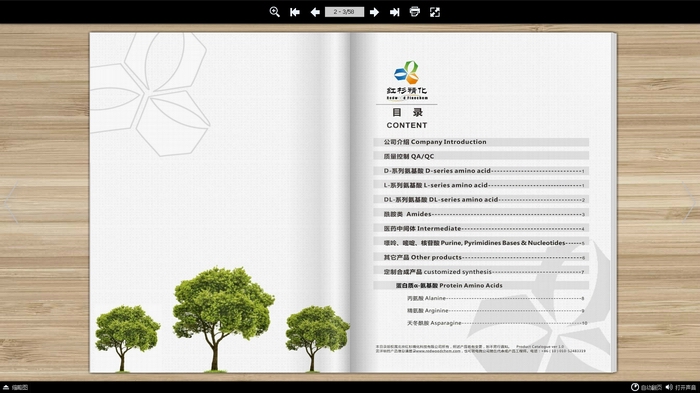Go to the next page arrow
The width and height of the screenshot is (700, 393).
[x=375, y=12]
